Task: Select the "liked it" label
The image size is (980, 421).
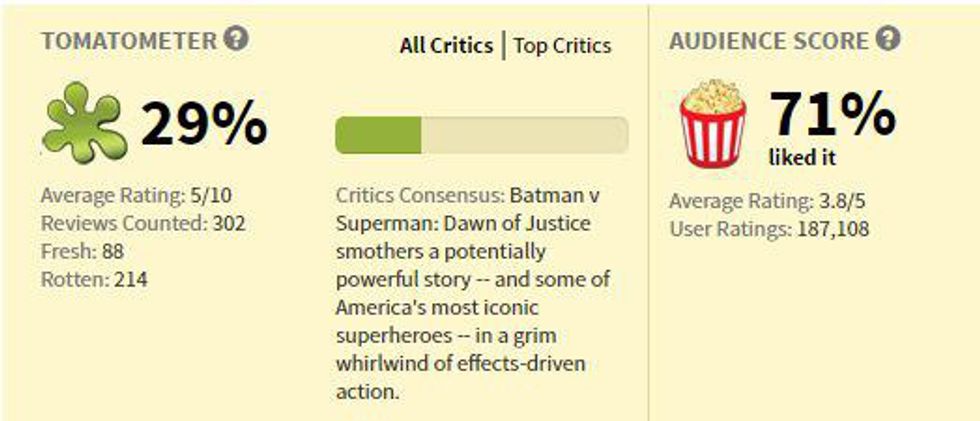Action: coord(802,157)
